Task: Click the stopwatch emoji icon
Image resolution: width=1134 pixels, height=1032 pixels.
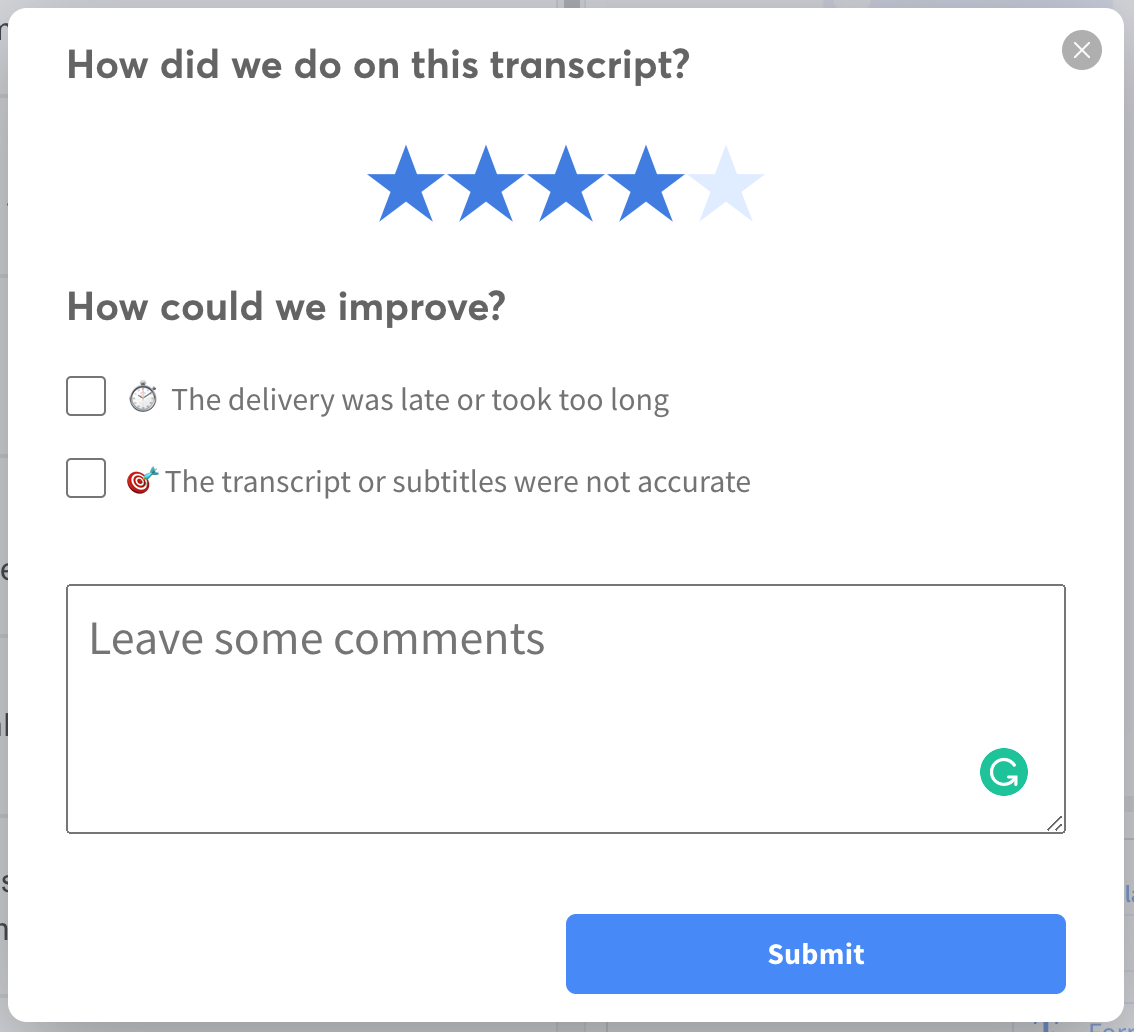Action: click(143, 397)
